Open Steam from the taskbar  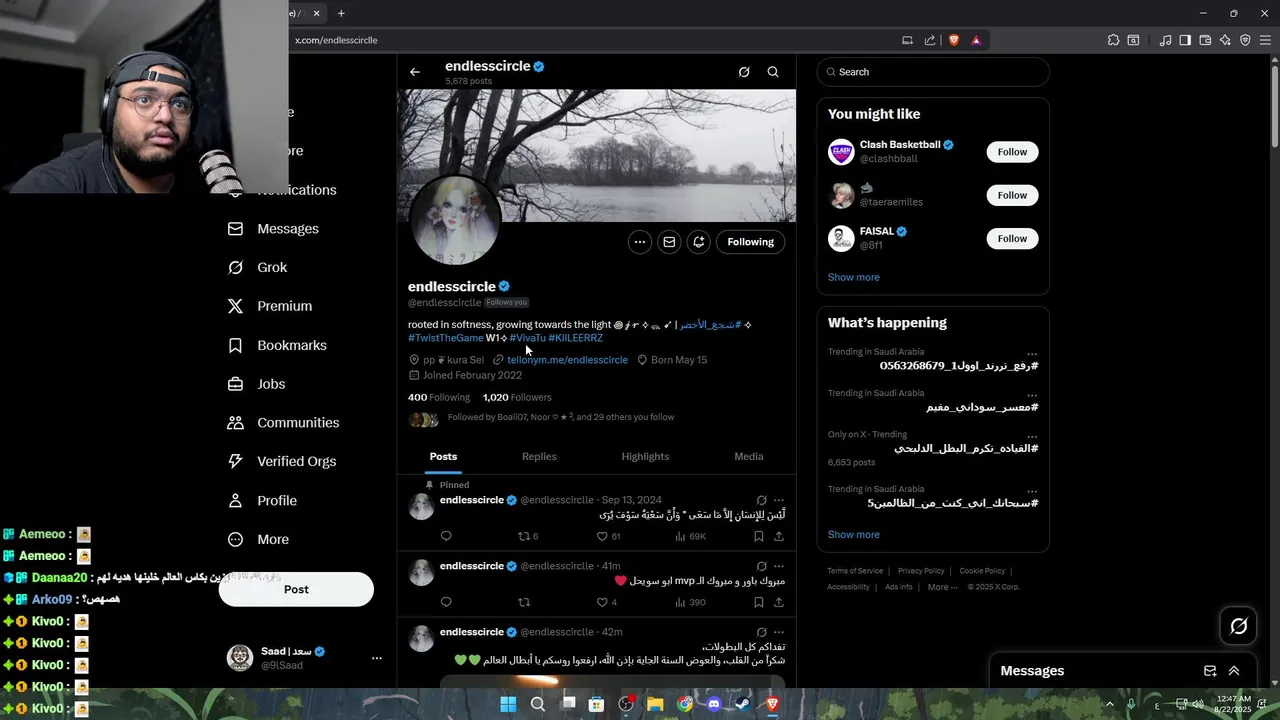coord(742,704)
